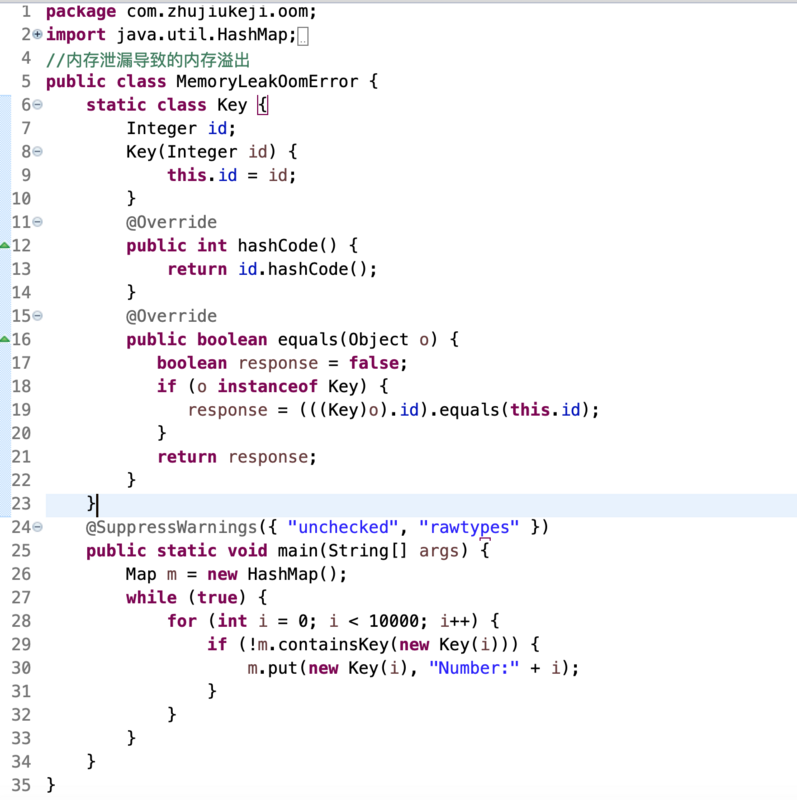Click the class name MemoryLeakOomError
Image resolution: width=797 pixels, height=800 pixels.
click(267, 82)
